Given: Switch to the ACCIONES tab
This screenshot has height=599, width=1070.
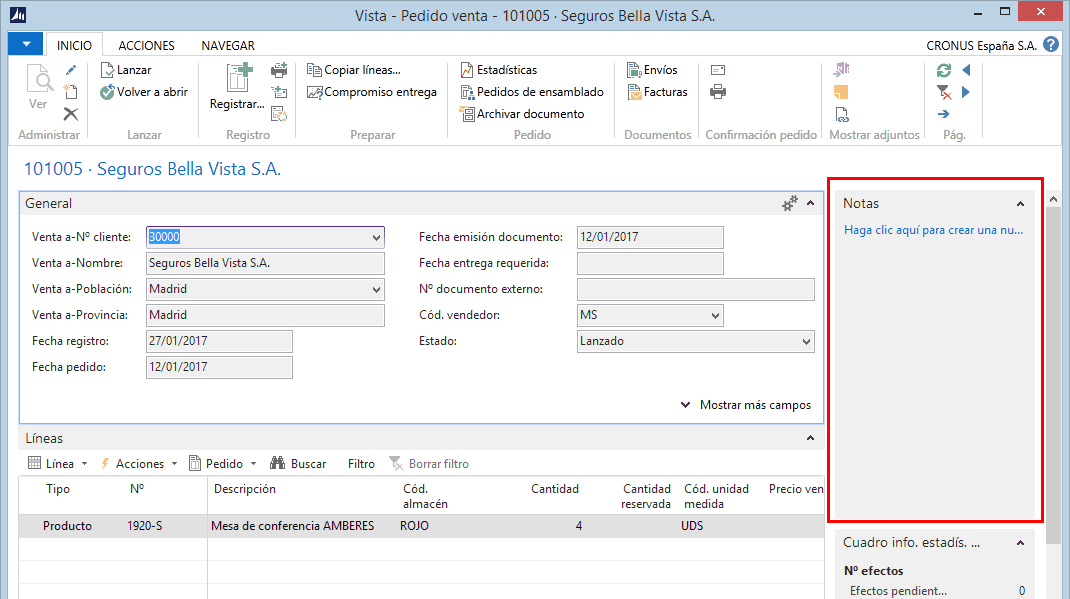Looking at the screenshot, I should point(146,45).
